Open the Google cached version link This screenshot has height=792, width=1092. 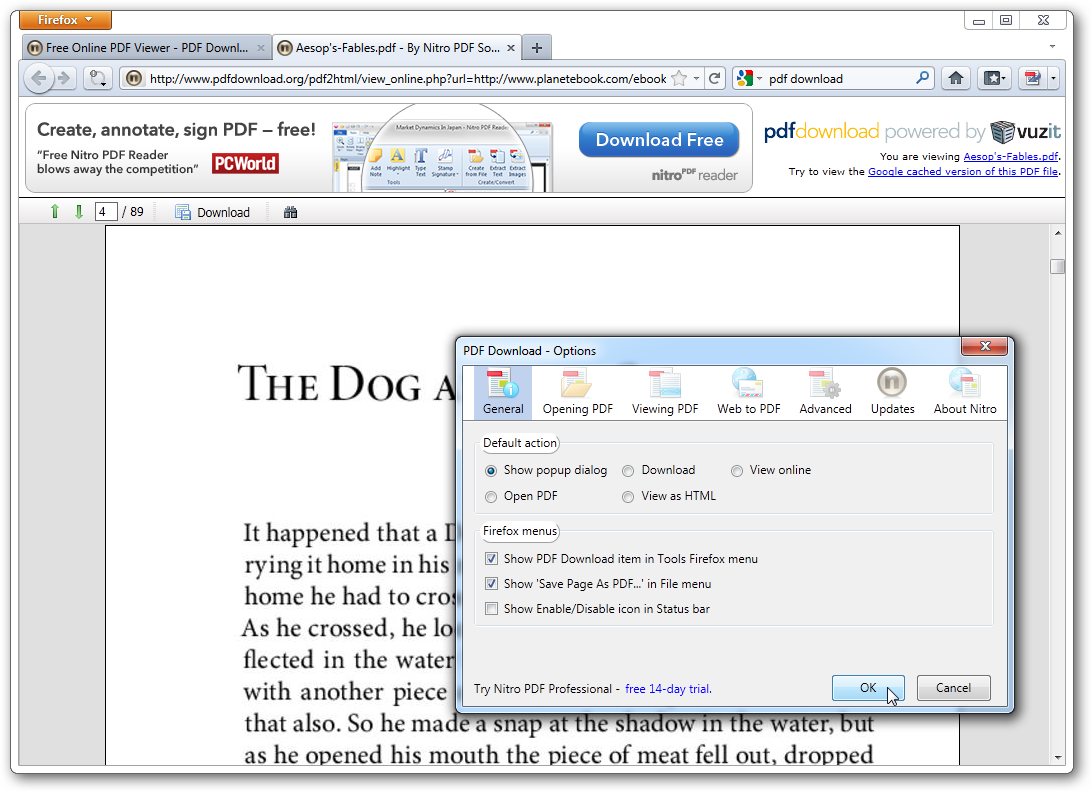click(962, 172)
